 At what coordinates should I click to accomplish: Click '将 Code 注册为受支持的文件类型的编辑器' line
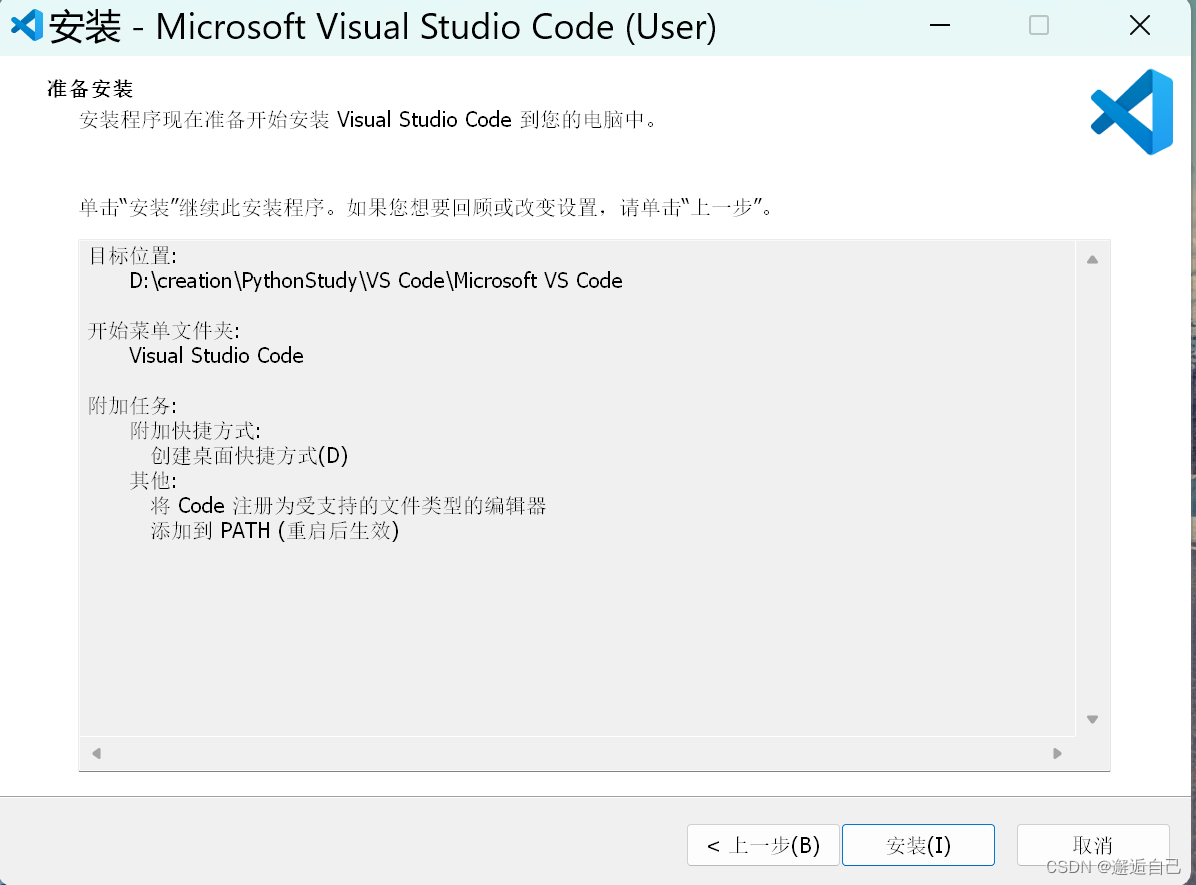(349, 505)
